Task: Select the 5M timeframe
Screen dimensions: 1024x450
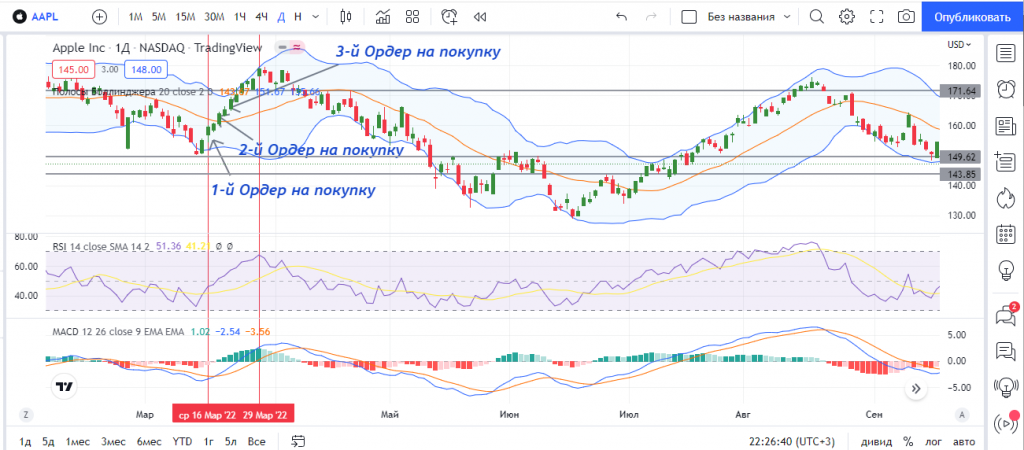Action: [x=159, y=16]
